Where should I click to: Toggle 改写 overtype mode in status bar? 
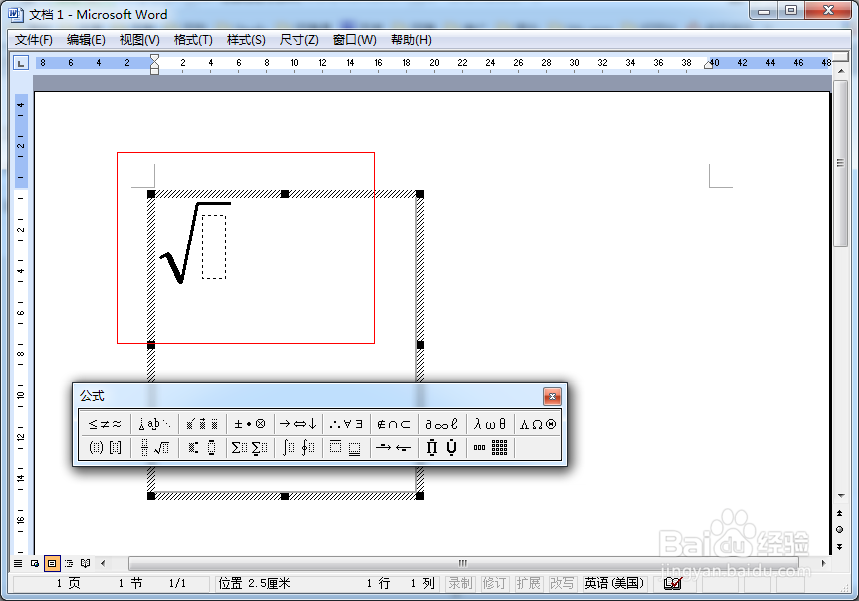coord(562,583)
